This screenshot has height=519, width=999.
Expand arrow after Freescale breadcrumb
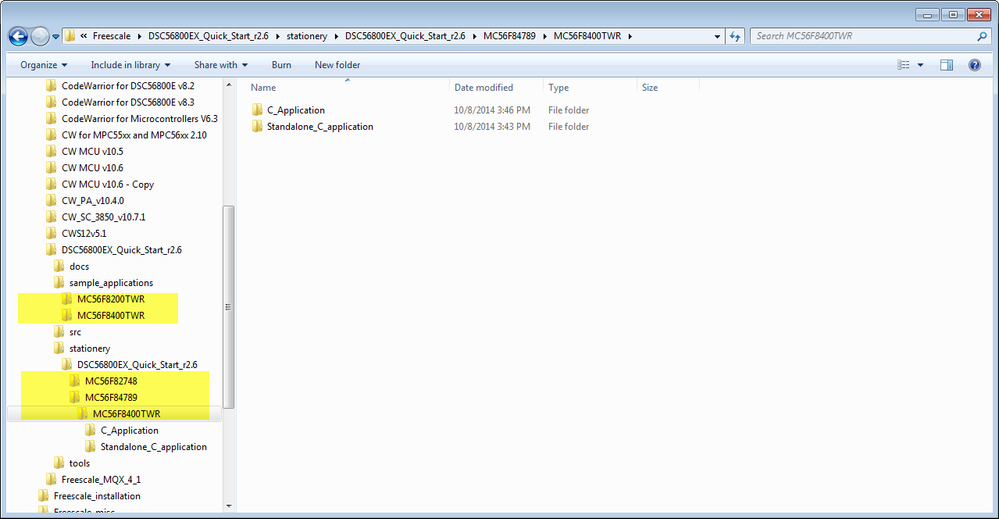[140, 36]
